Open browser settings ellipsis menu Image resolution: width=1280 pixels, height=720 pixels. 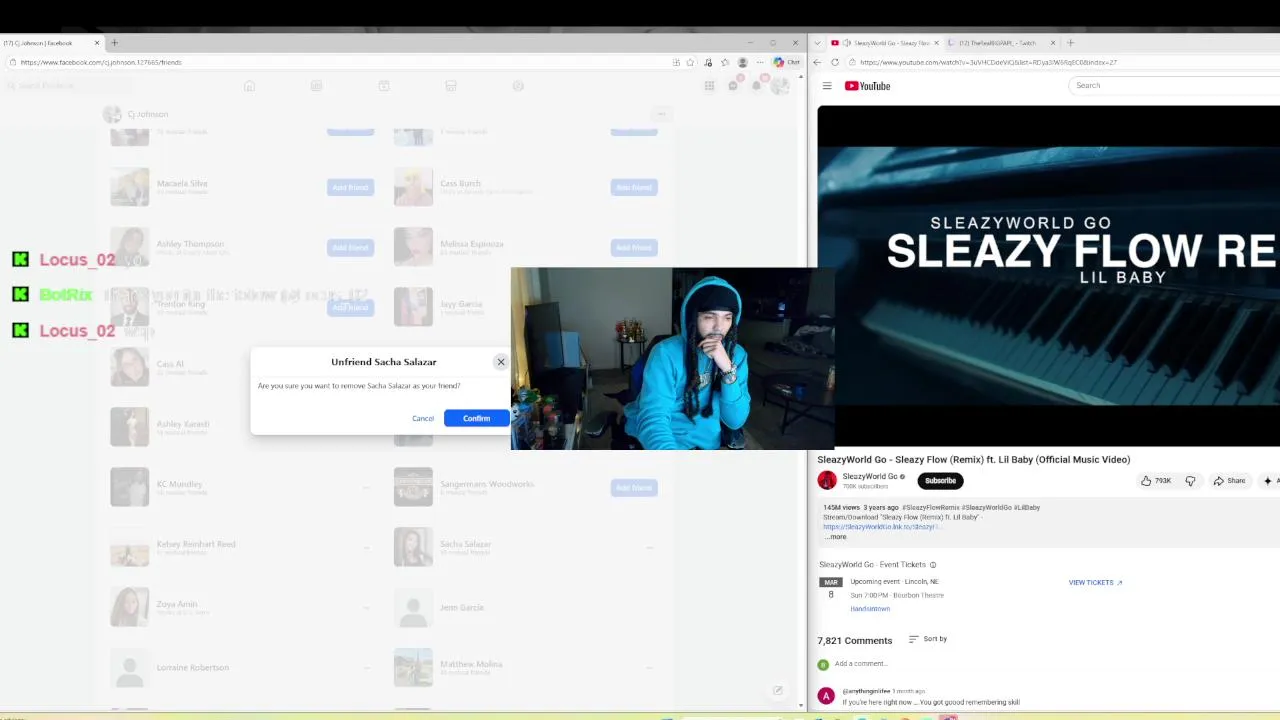759,62
